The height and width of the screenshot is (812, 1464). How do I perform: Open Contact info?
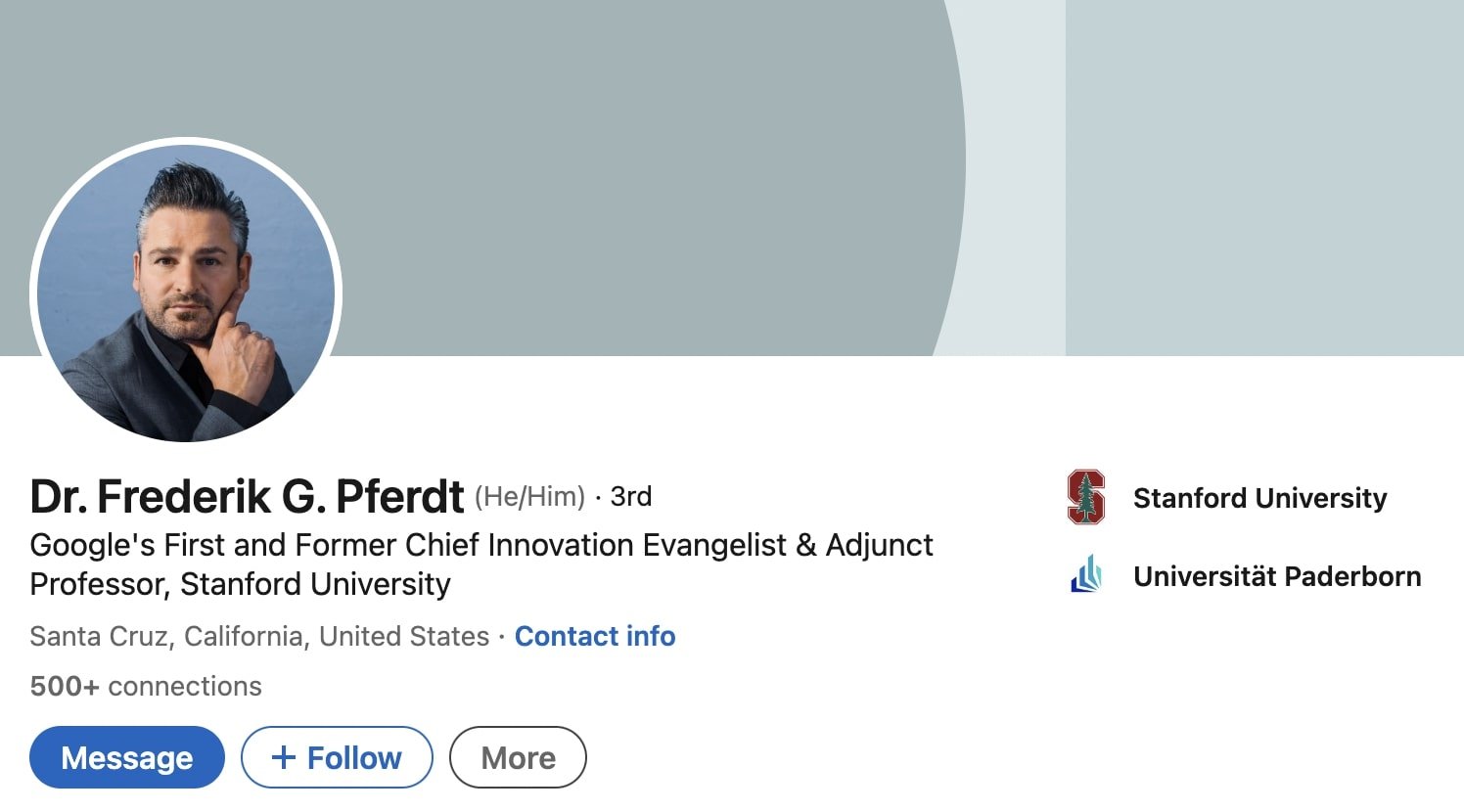pyautogui.click(x=594, y=636)
